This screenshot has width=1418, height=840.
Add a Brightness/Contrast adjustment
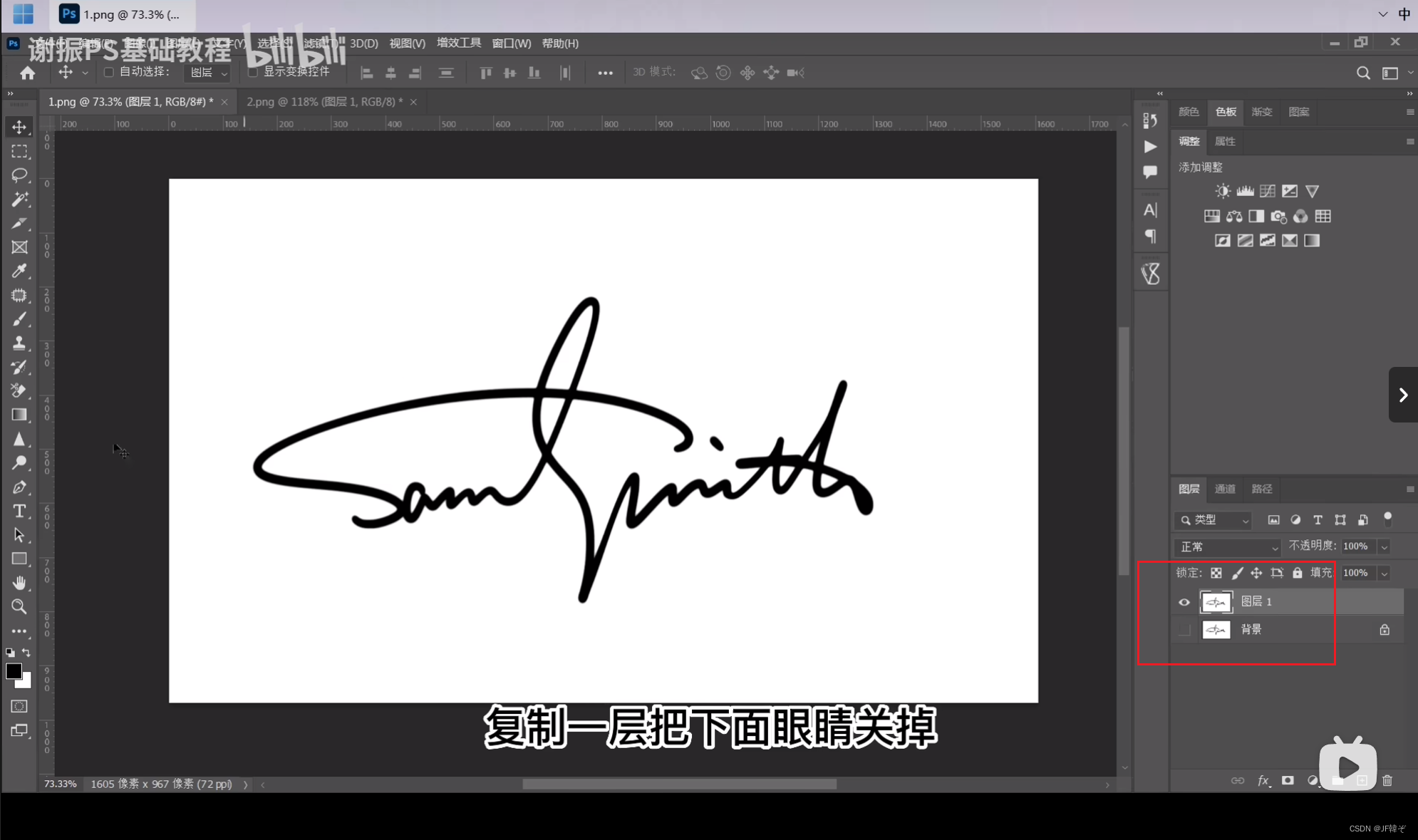1223,191
